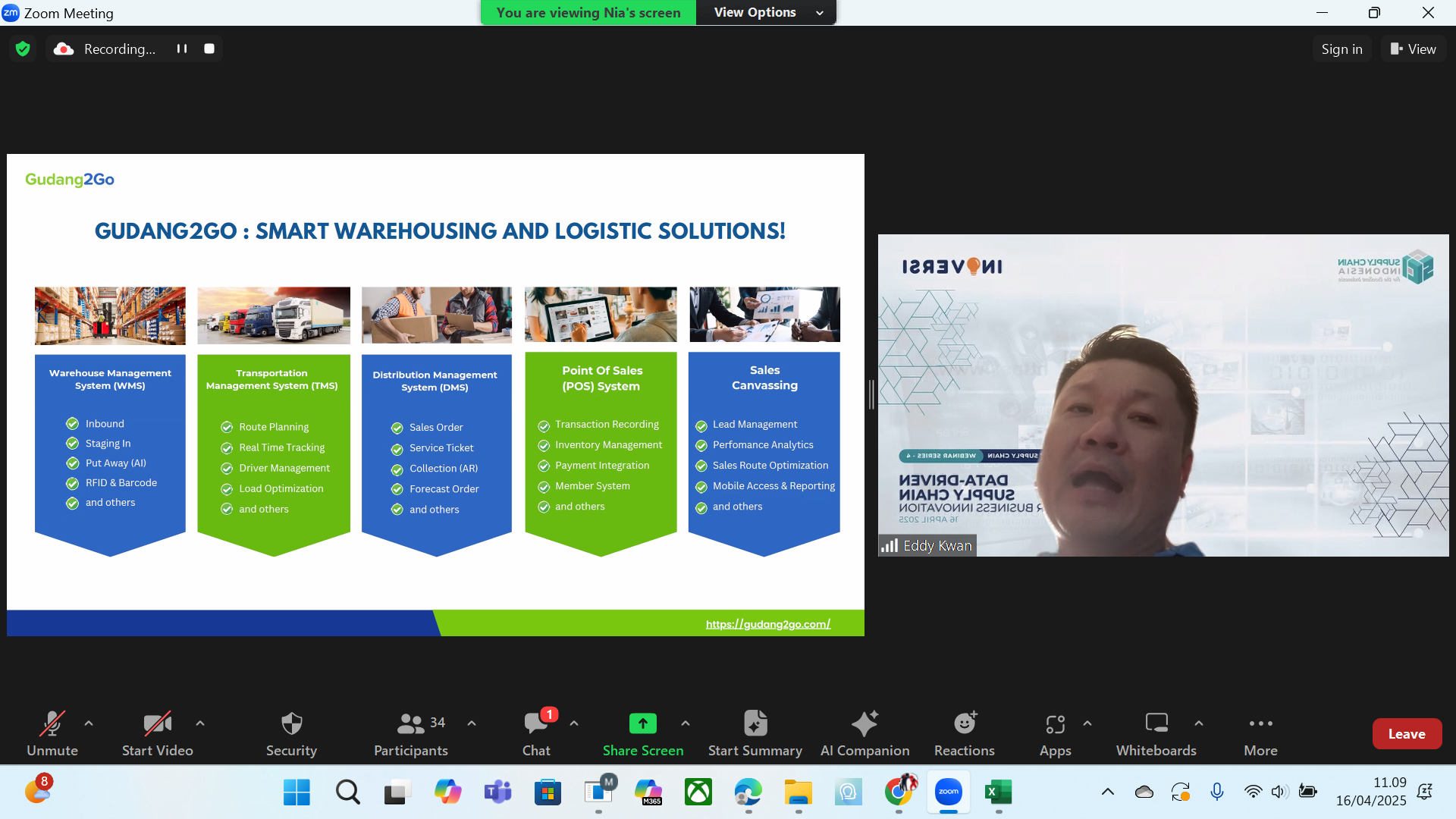
Task: Expand the Participants options arrow
Action: point(472,723)
